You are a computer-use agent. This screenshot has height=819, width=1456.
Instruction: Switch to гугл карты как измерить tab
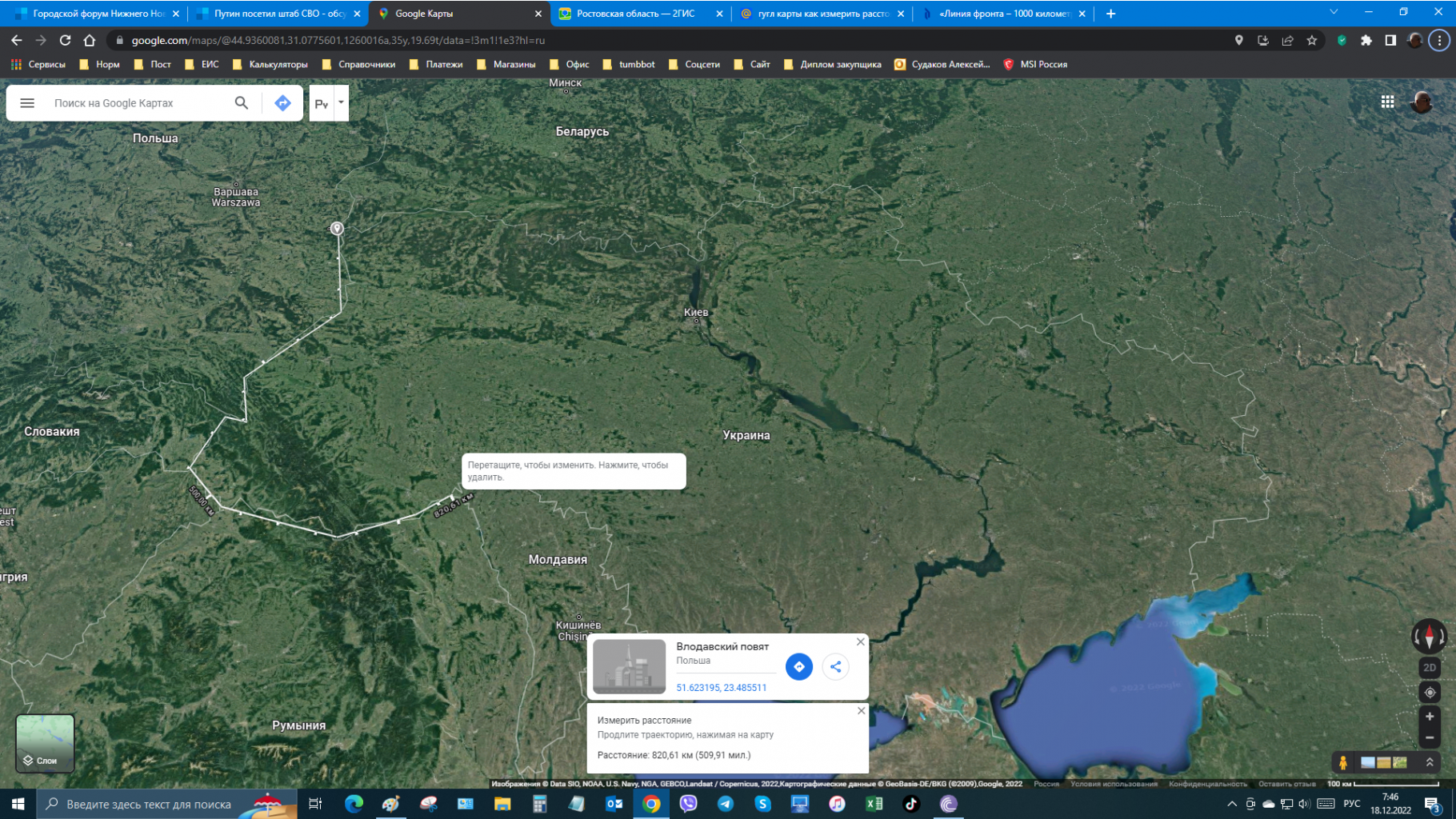click(x=822, y=14)
